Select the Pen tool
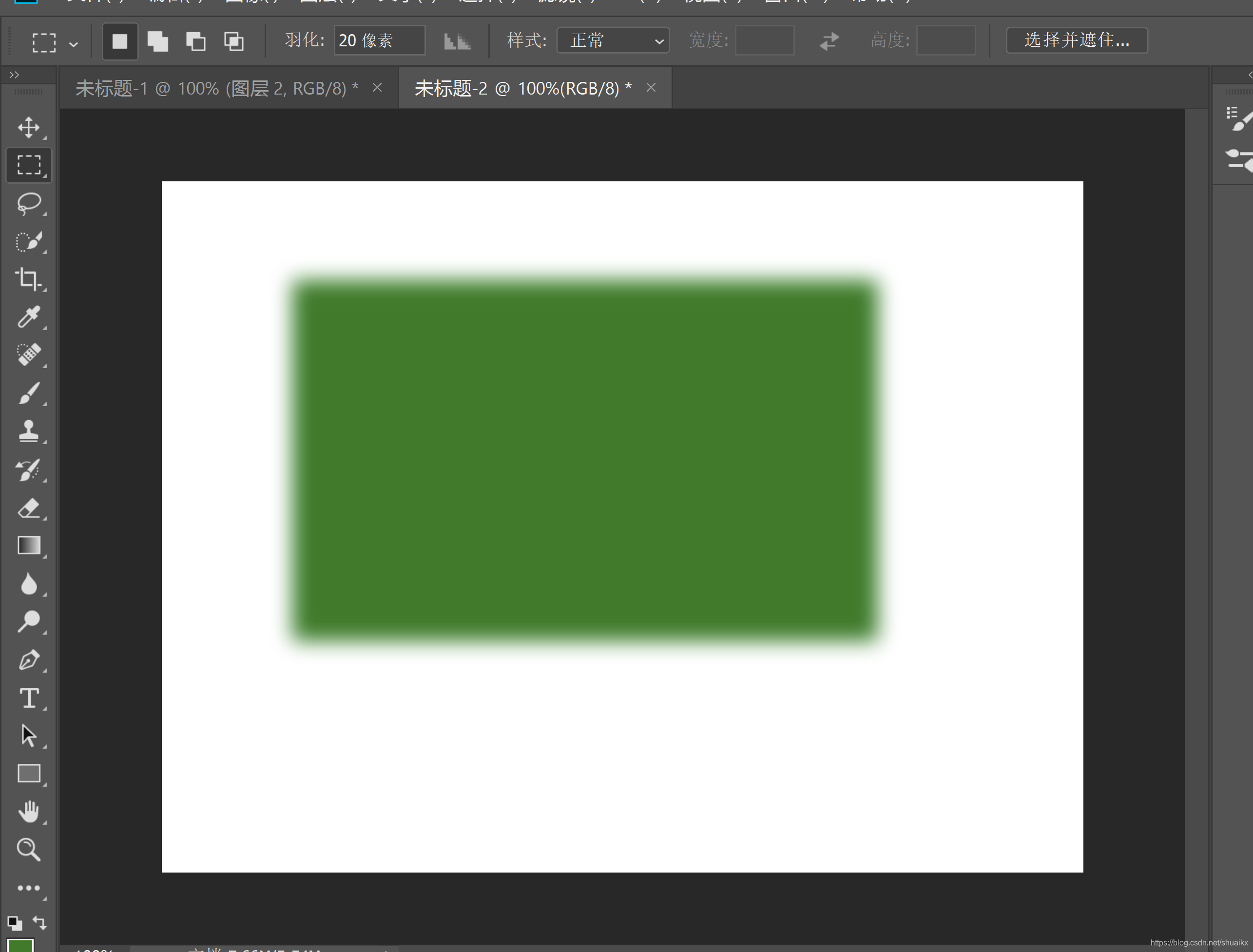The height and width of the screenshot is (952, 1253). 28,660
